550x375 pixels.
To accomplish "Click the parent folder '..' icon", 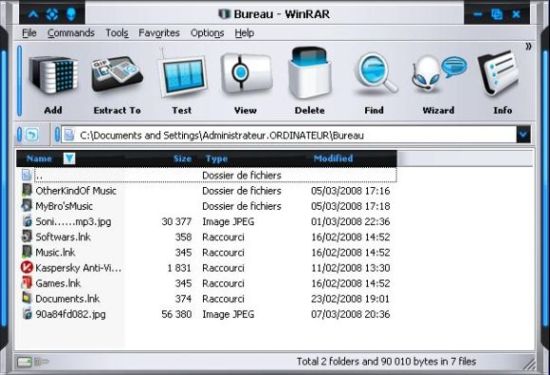I will coord(27,175).
